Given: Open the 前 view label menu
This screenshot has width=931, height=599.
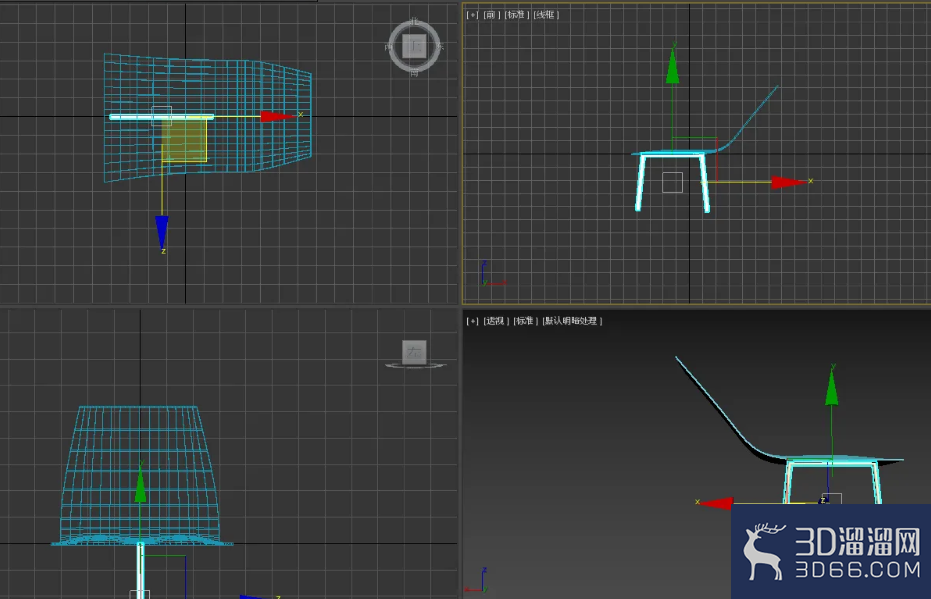Looking at the screenshot, I should pyautogui.click(x=492, y=15).
